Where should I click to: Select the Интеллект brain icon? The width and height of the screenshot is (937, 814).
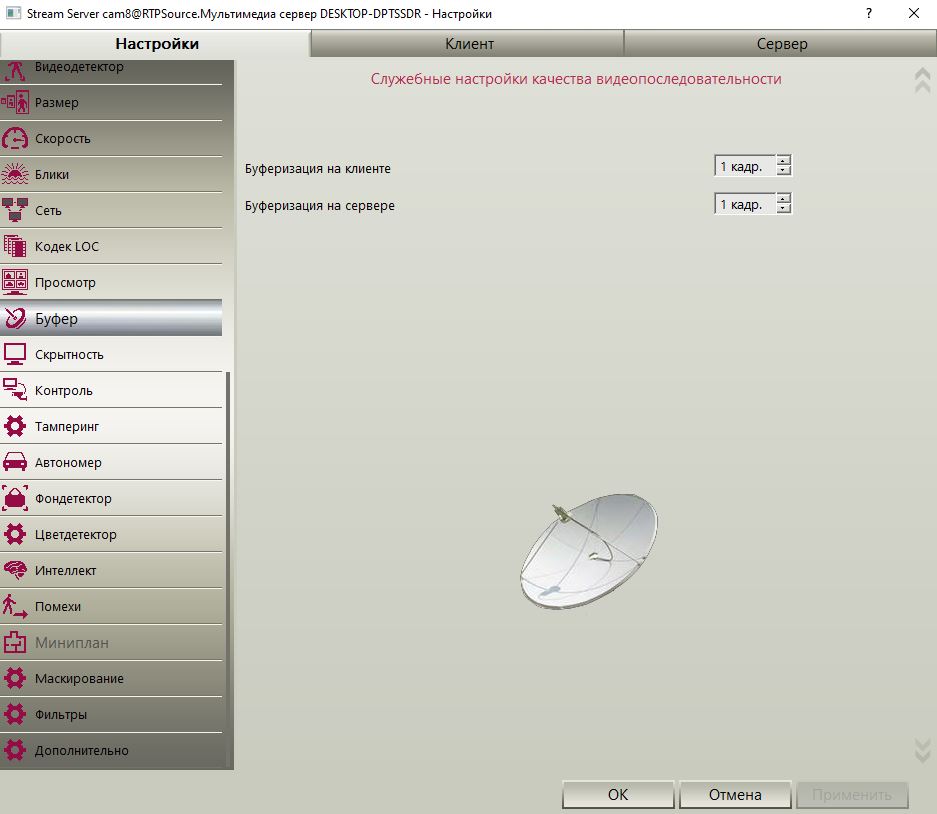tap(15, 570)
